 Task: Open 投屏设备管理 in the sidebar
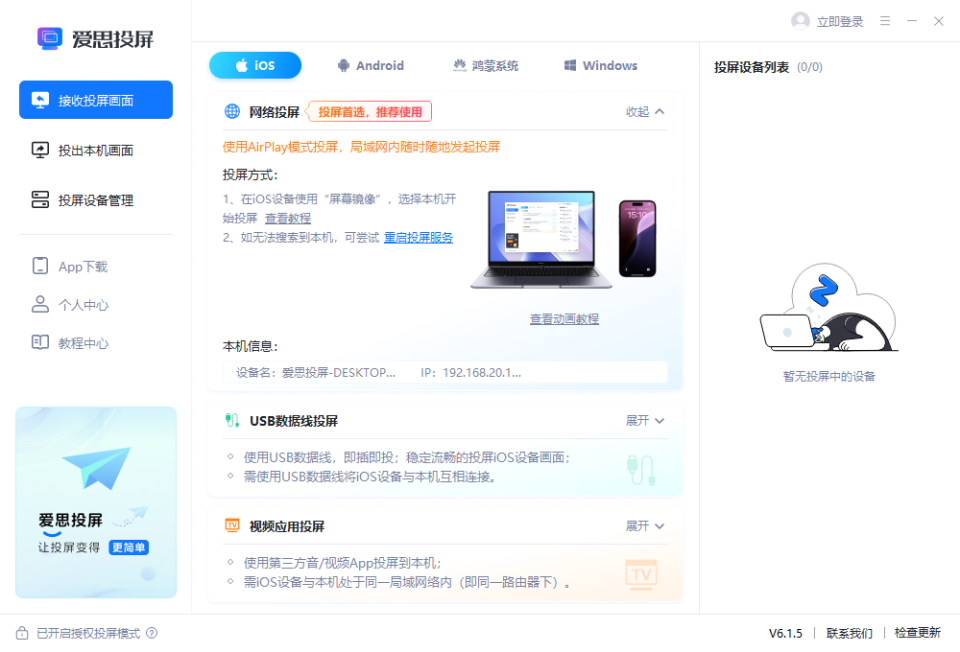tap(96, 200)
